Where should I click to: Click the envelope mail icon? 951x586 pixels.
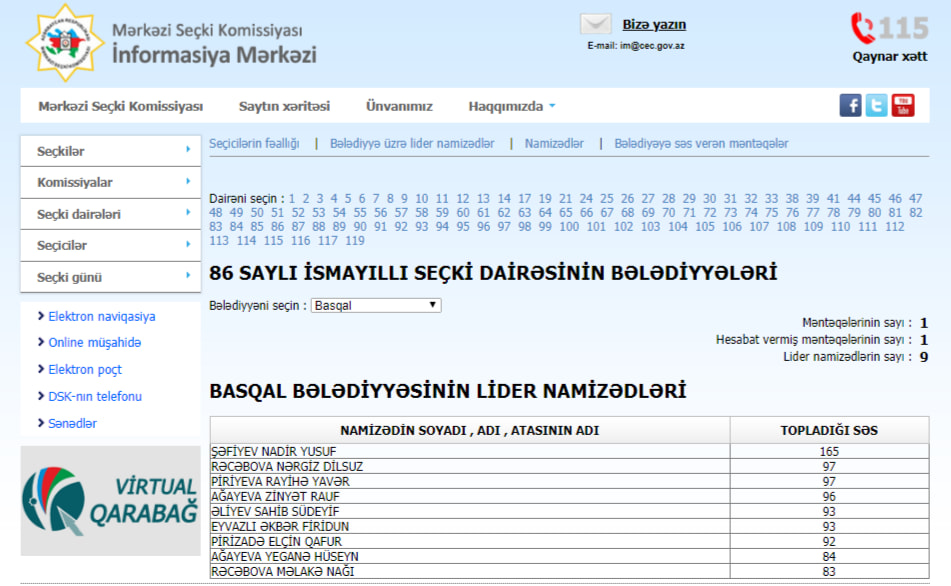point(595,25)
